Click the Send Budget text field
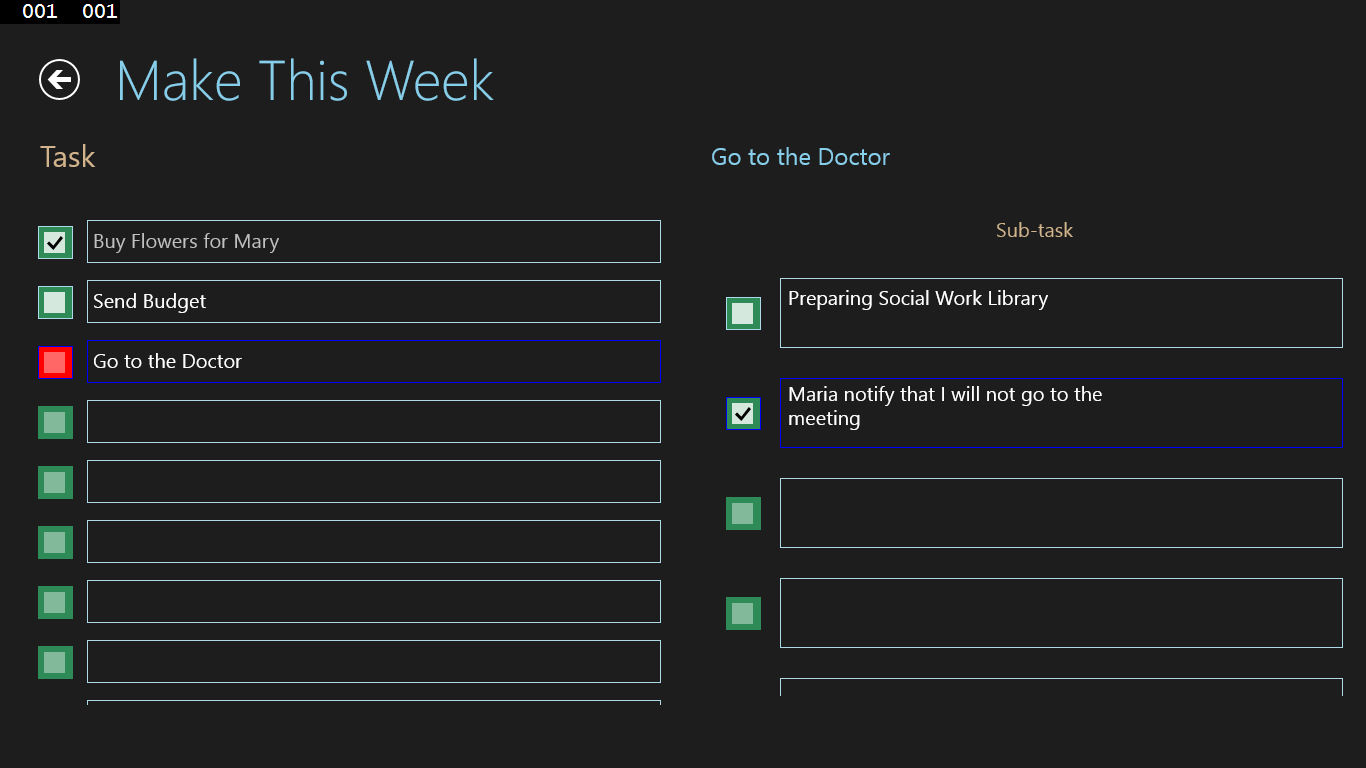Image resolution: width=1366 pixels, height=768 pixels. tap(373, 302)
